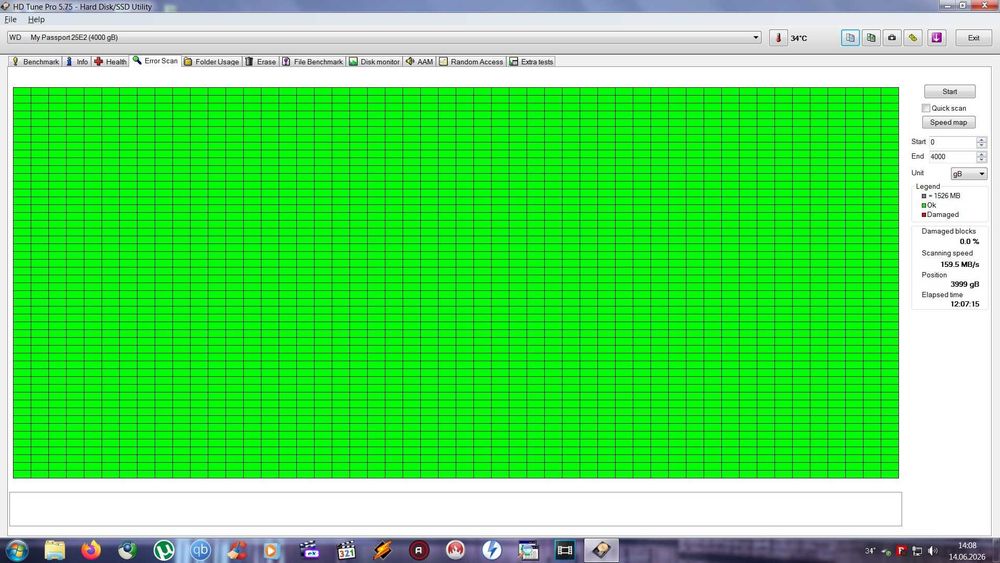
Task: Switch to the Disk monitor tab
Action: (374, 62)
